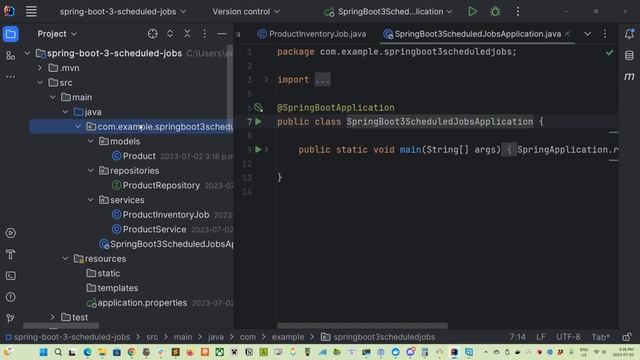Viewport: 640px width, 360px height.
Task: Click Spring bean gutter icon on line 6
Action: (x=258, y=108)
